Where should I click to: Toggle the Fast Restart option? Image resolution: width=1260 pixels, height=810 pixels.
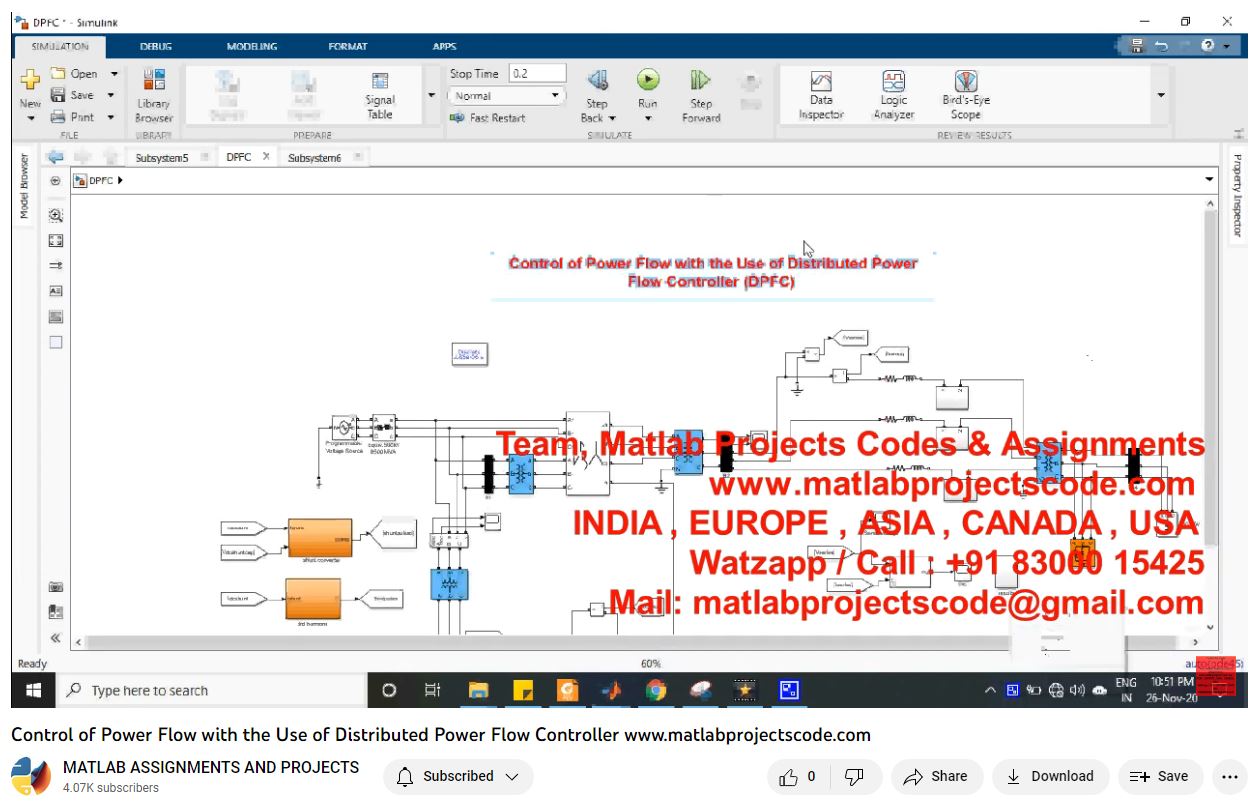pos(488,118)
